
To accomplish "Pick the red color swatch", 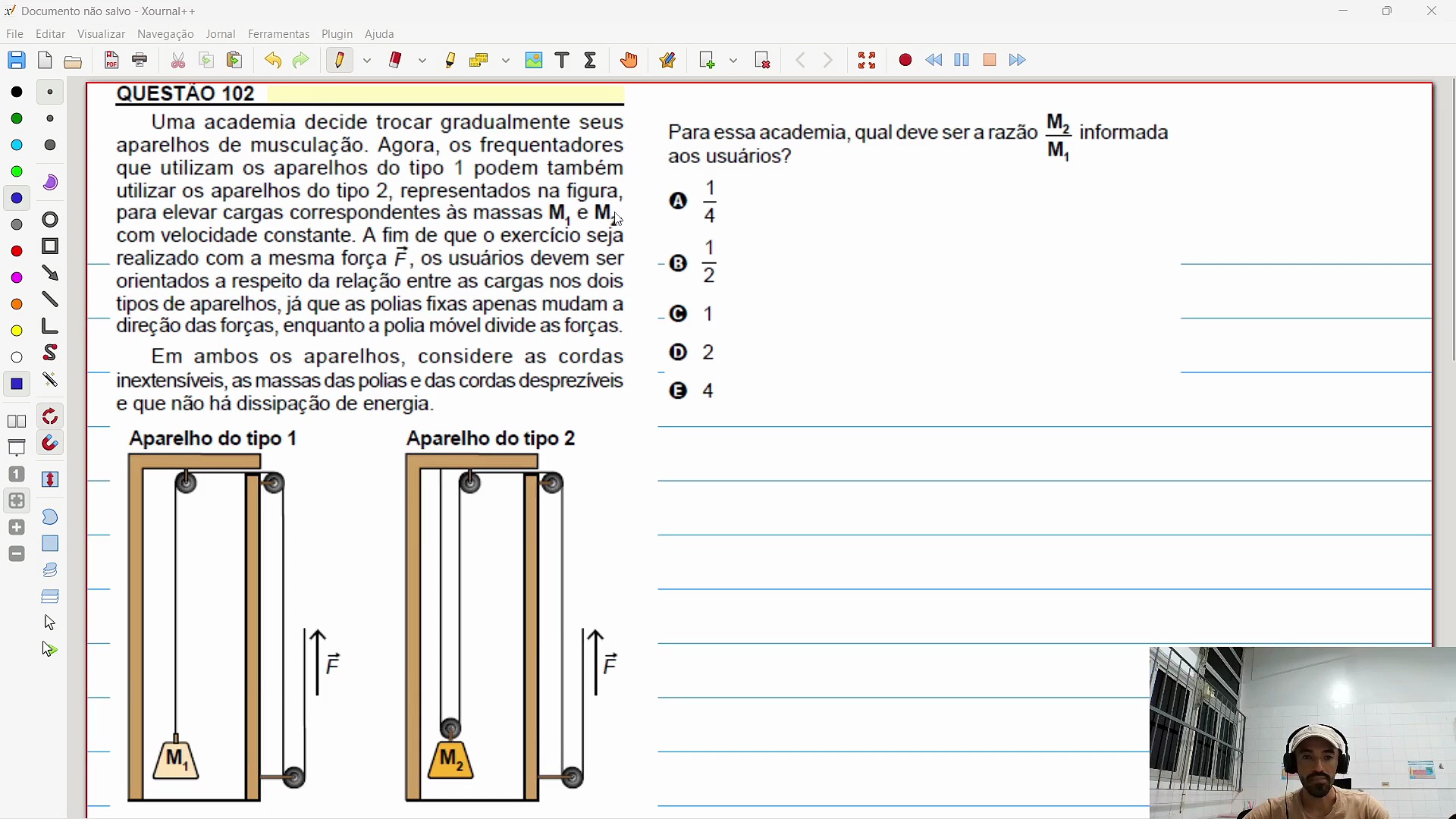I will pyautogui.click(x=17, y=252).
